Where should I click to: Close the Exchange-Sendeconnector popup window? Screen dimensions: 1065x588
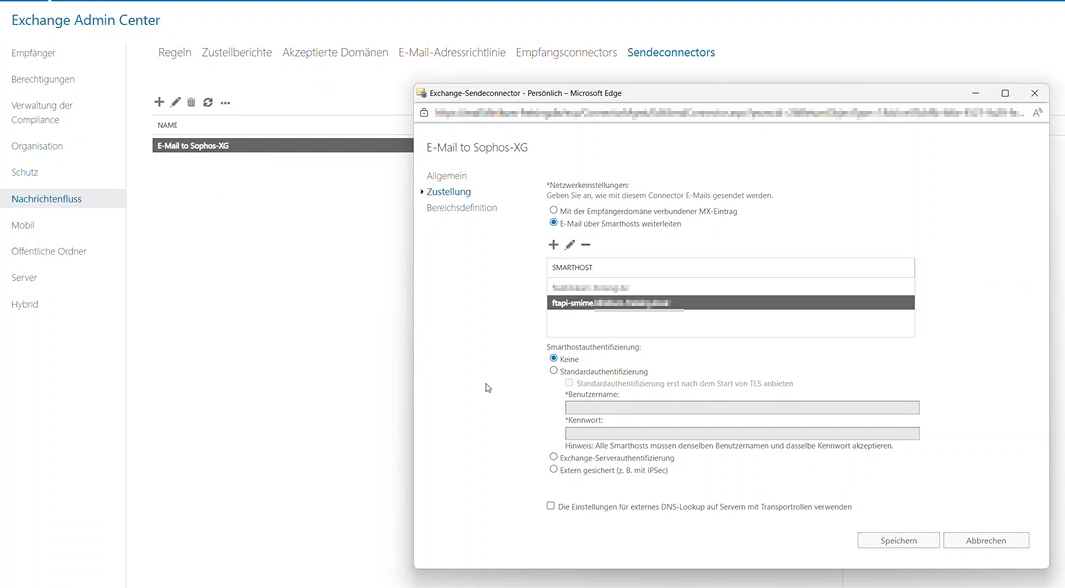pyautogui.click(x=1034, y=93)
